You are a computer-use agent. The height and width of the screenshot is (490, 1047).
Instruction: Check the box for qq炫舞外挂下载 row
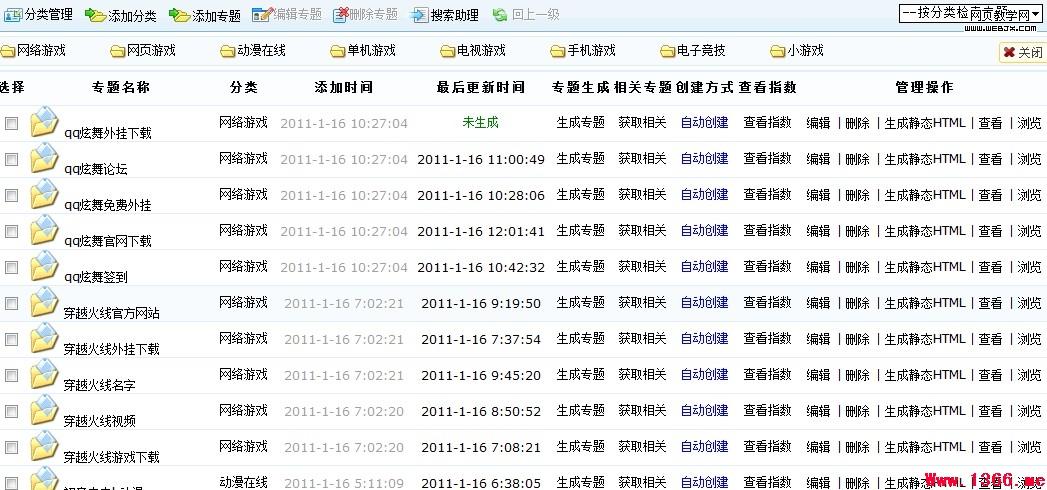click(x=12, y=124)
